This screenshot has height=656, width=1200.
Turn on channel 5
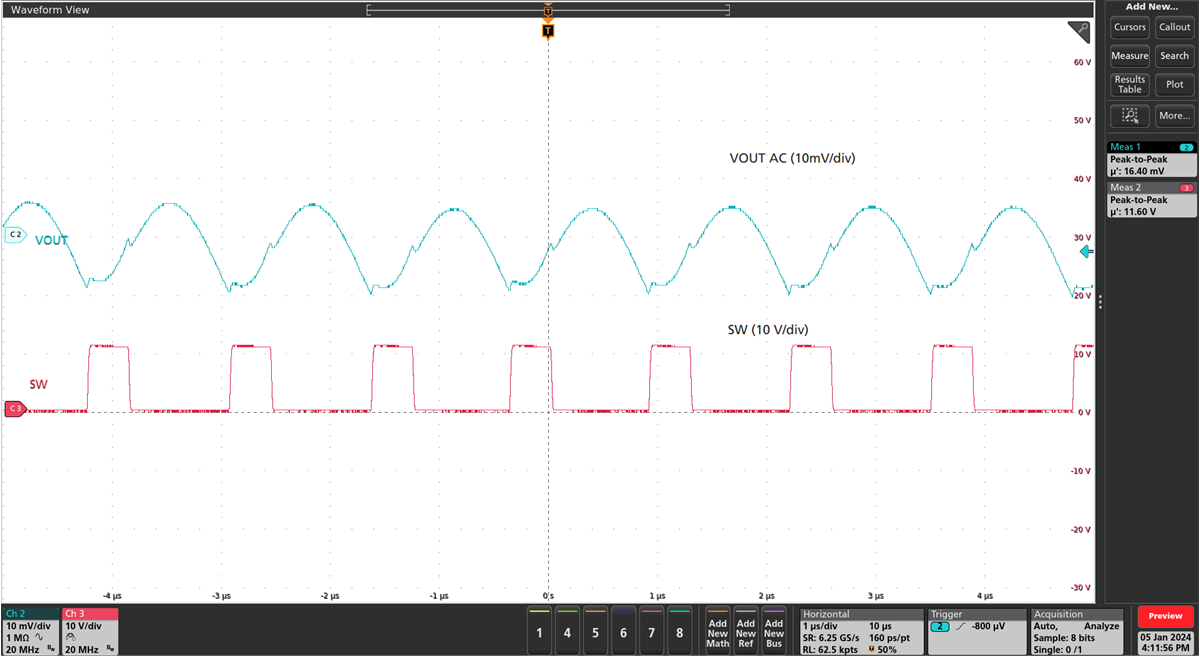click(594, 631)
